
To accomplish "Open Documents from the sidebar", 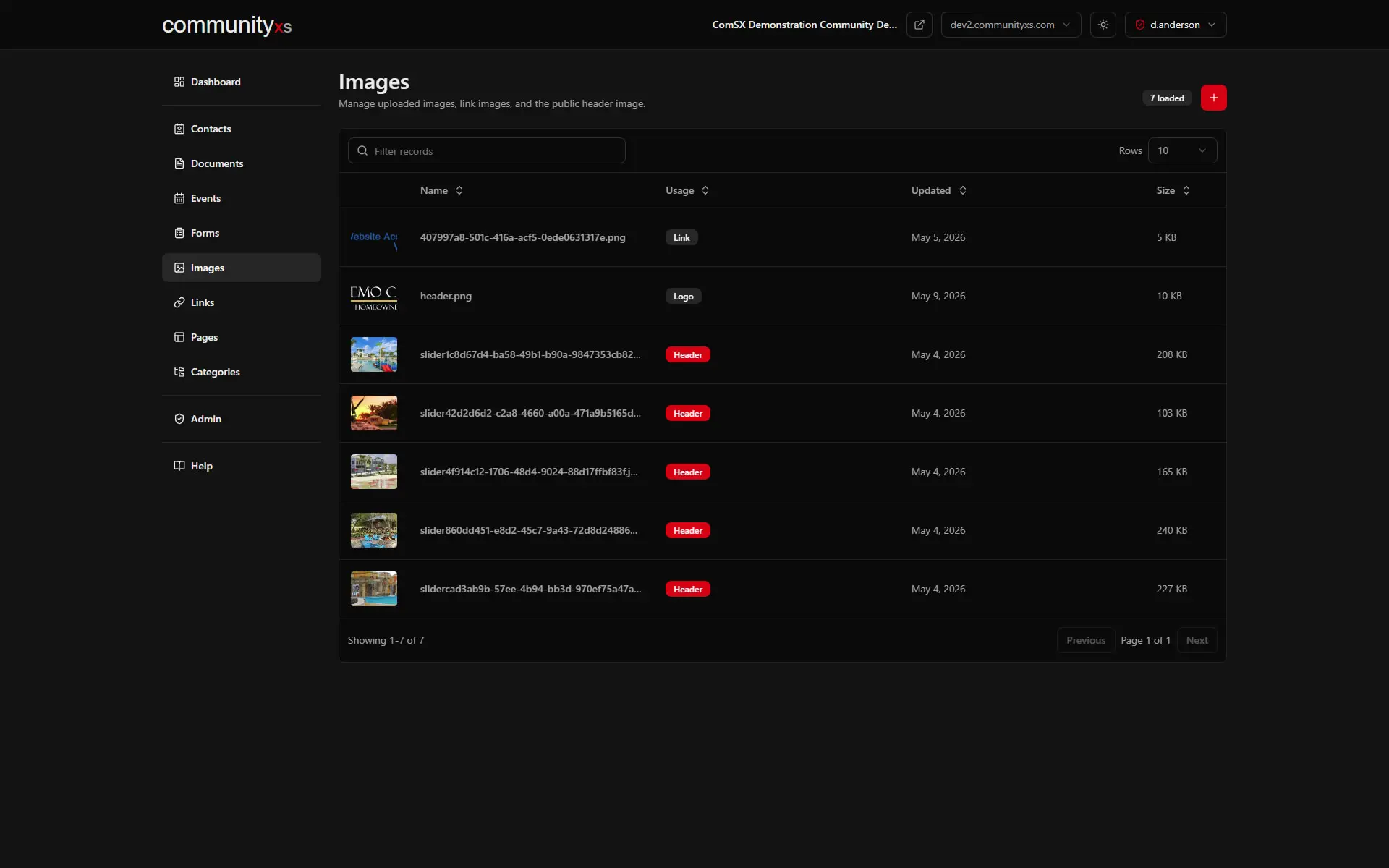I will pyautogui.click(x=241, y=163).
